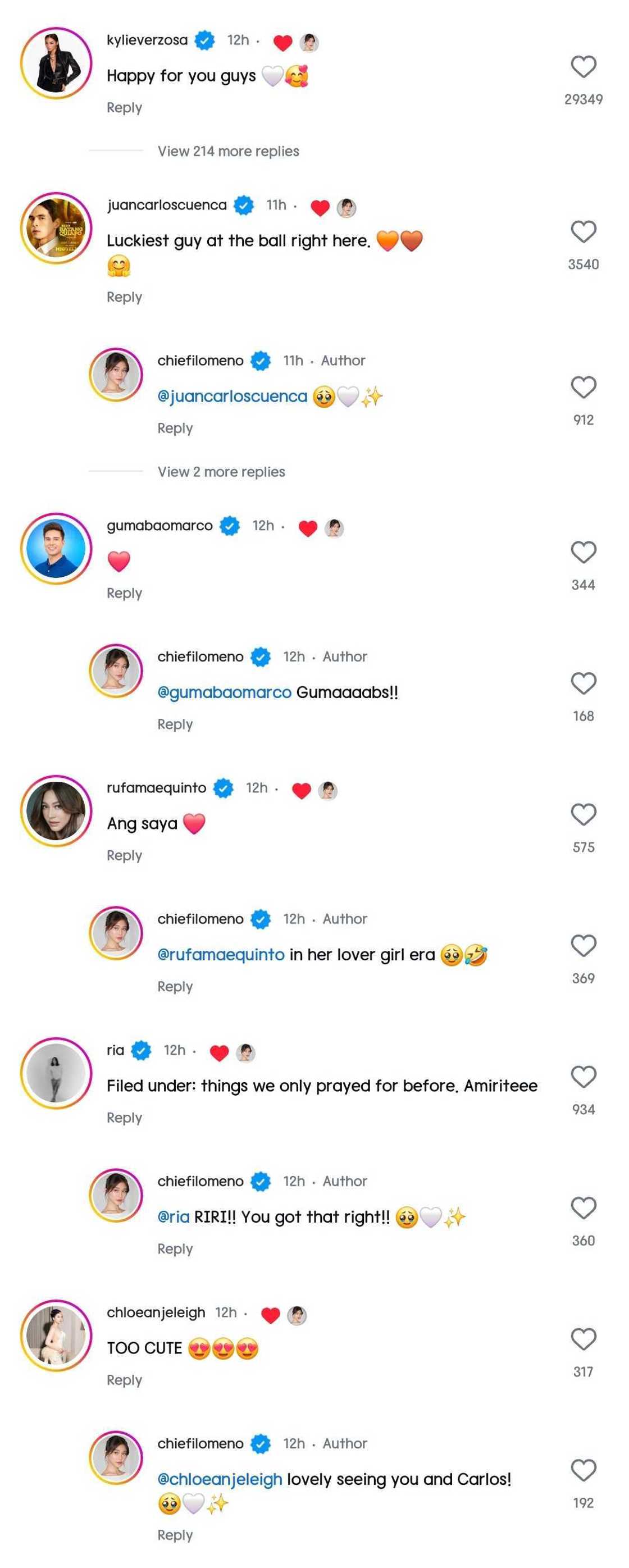Image resolution: width=629 pixels, height=1568 pixels.
Task: Open rufamaequinto's profile avatar
Action: point(56,811)
